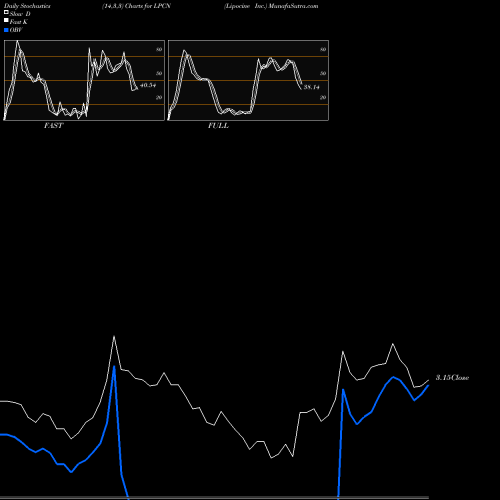The image size is (500, 500).
Task: Click the FAST stochastic chart thumbnail
Action: [x=84, y=80]
